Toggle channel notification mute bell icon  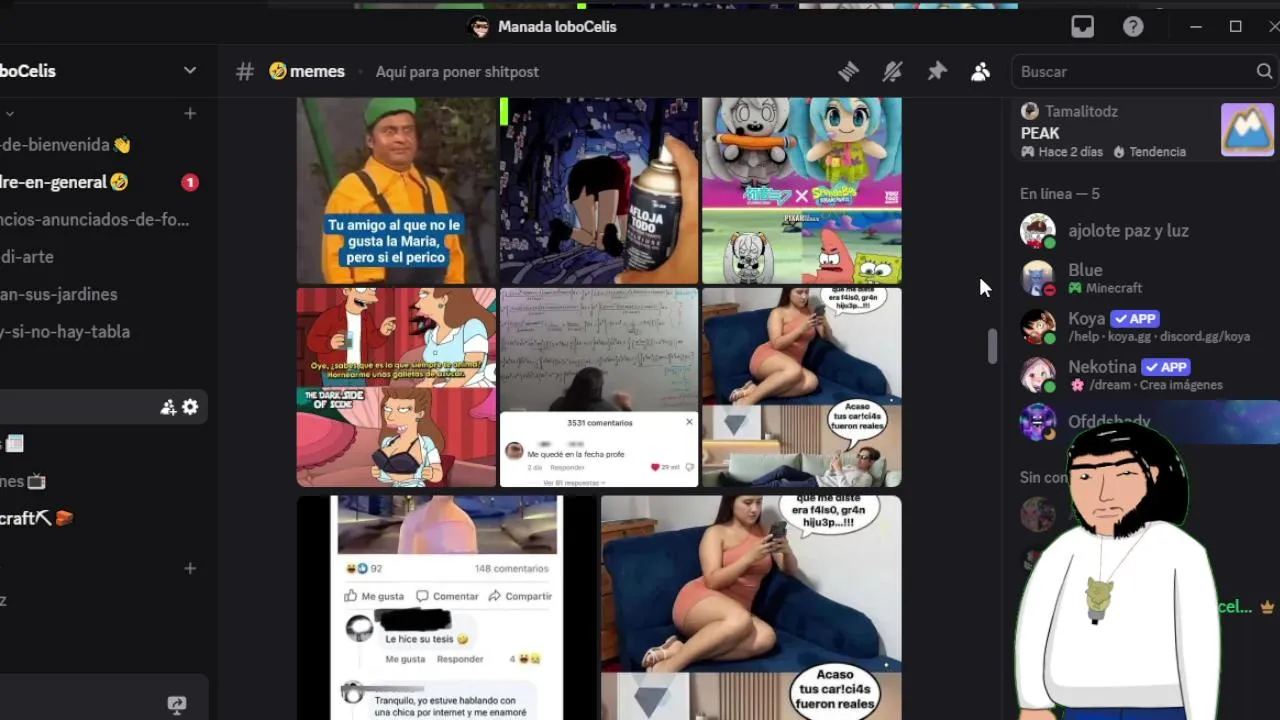(892, 71)
